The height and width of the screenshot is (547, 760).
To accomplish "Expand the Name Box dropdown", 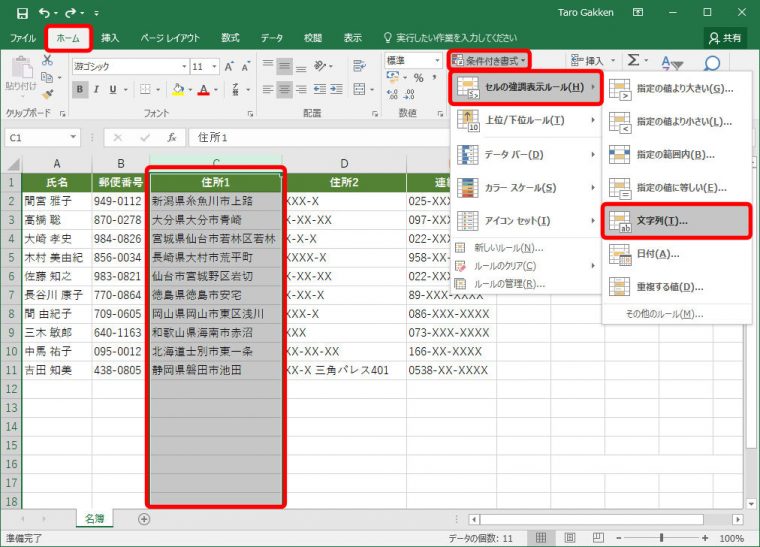I will pyautogui.click(x=73, y=137).
